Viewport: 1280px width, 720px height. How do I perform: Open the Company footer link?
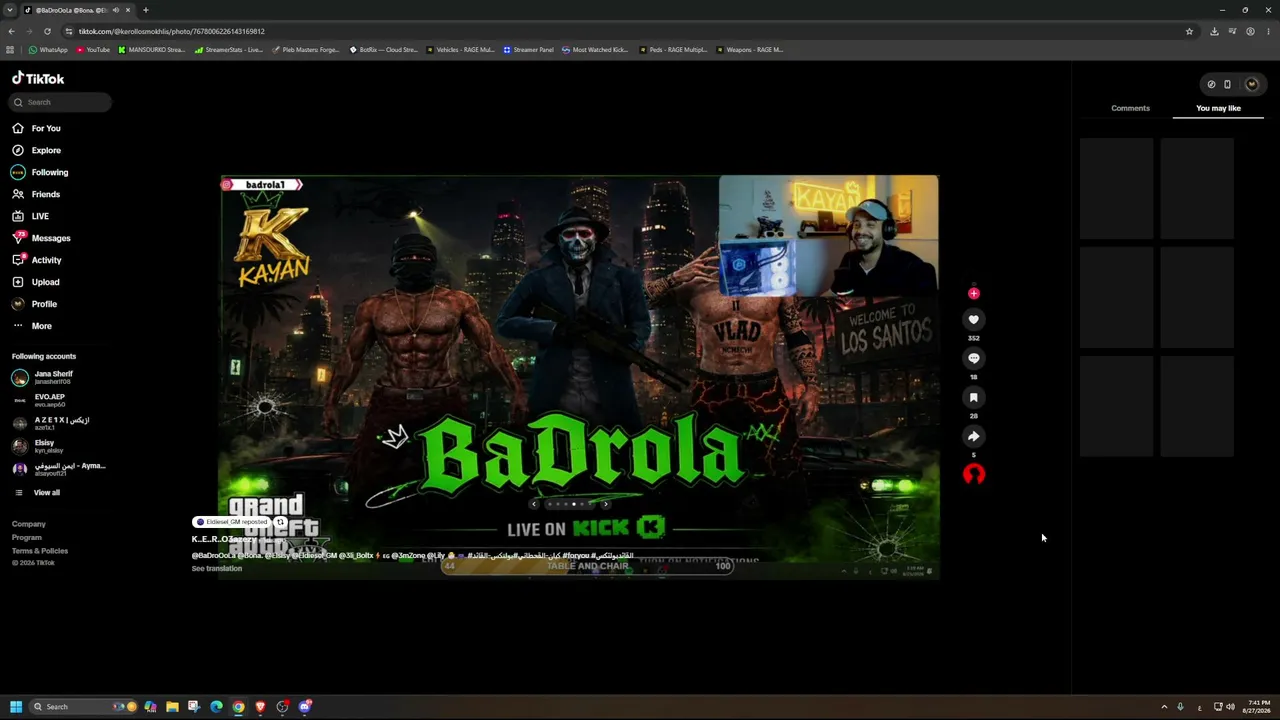coord(29,524)
